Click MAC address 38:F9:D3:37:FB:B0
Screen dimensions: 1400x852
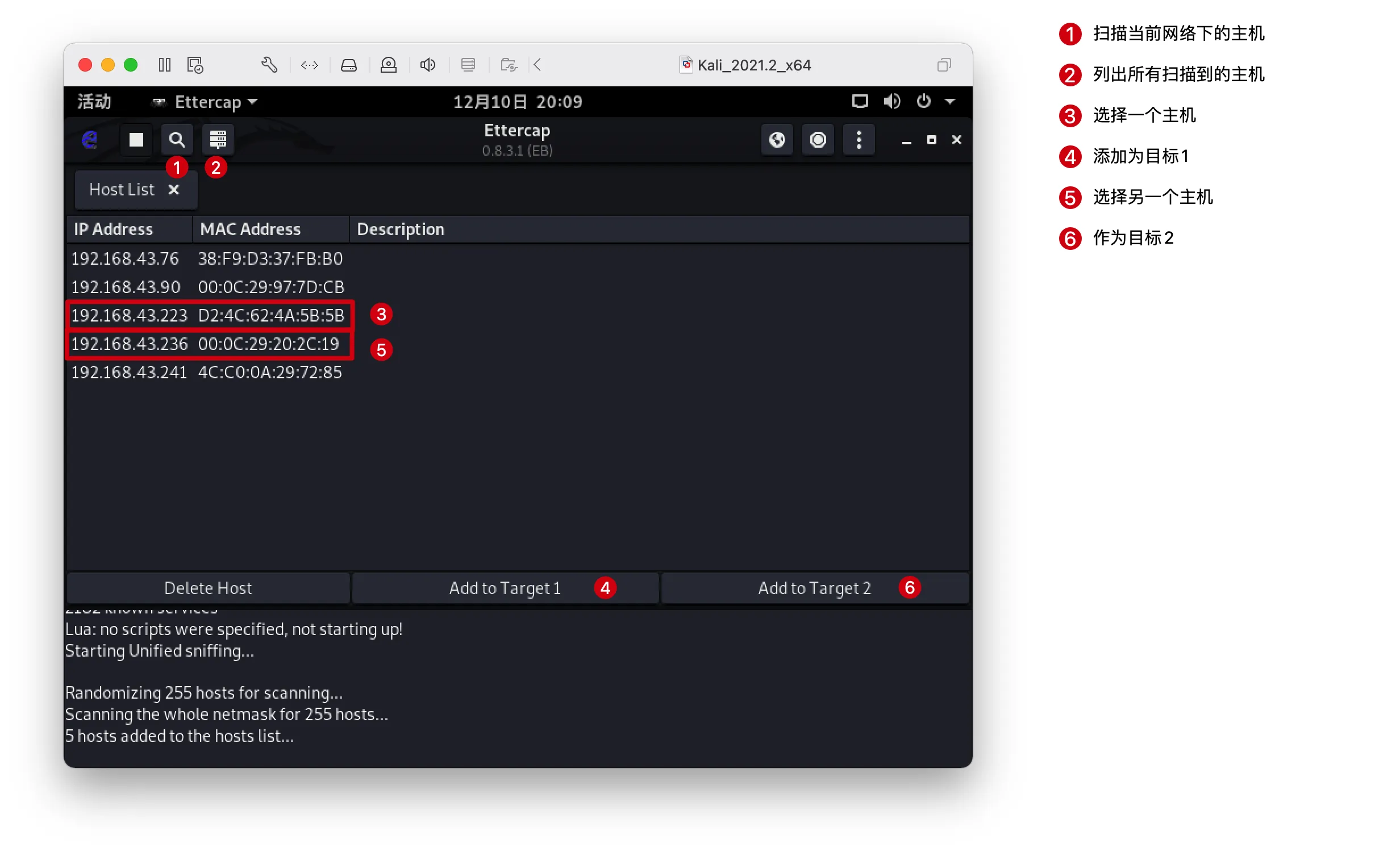pyautogui.click(x=270, y=259)
